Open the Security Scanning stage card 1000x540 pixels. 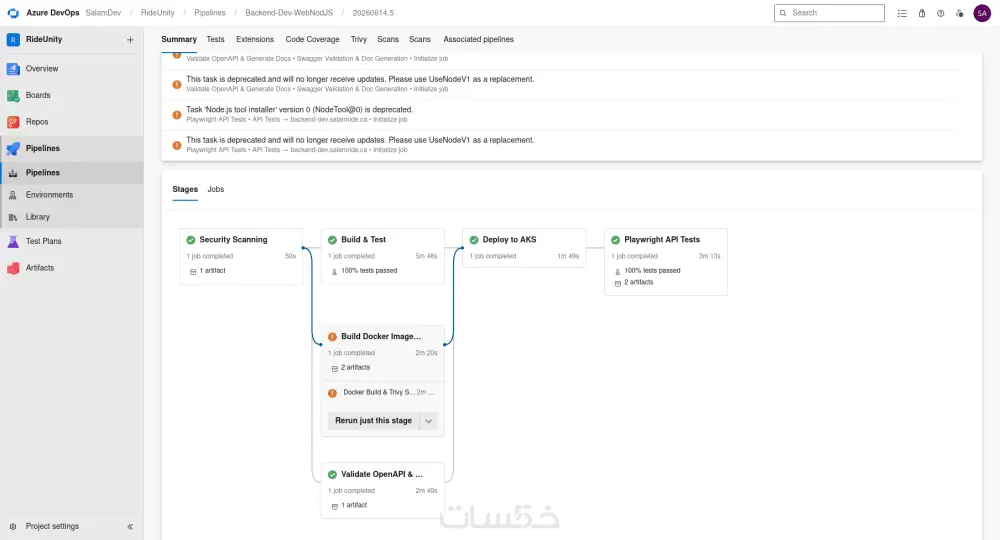point(241,256)
